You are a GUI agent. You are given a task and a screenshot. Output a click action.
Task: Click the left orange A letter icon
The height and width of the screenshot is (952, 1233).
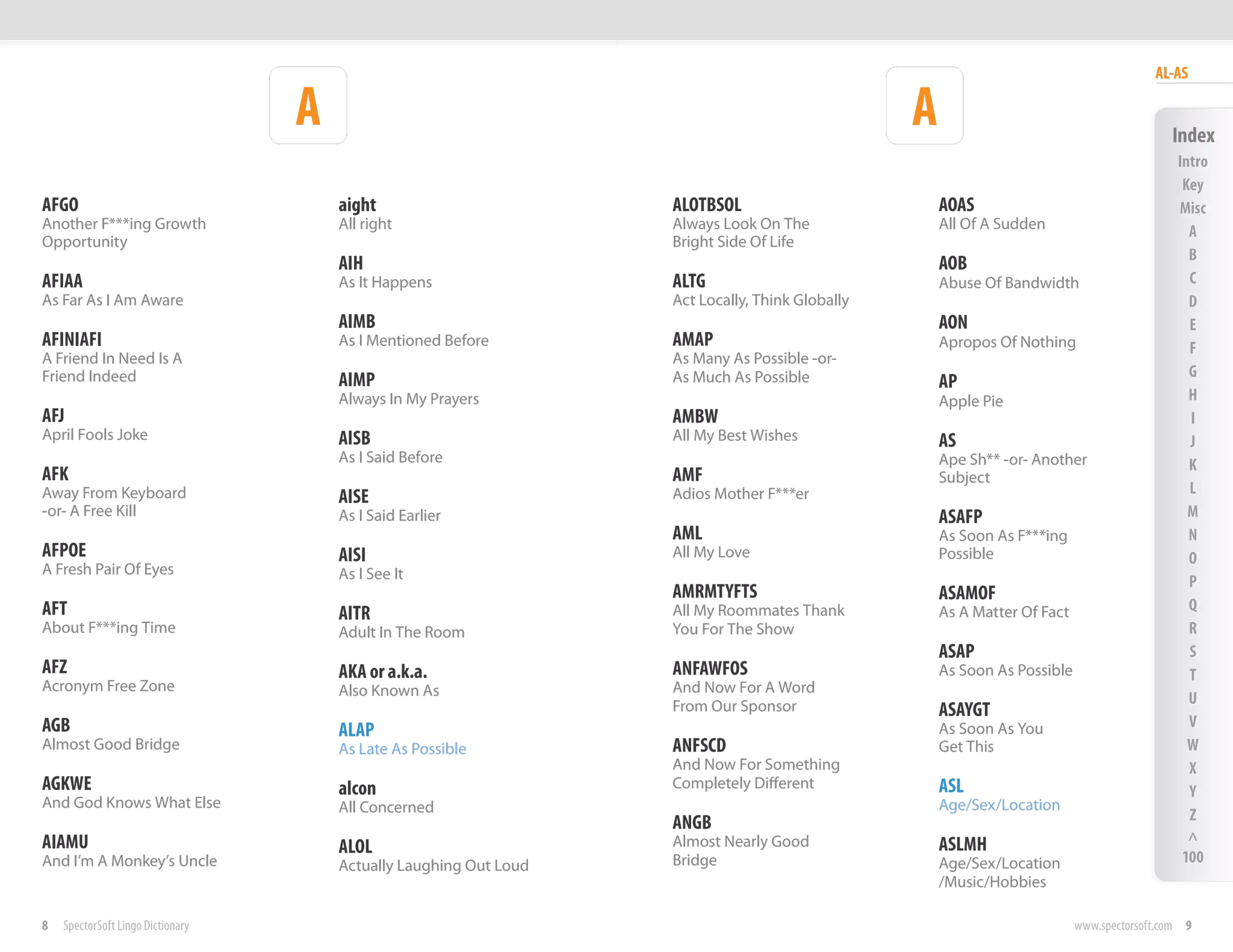(308, 105)
